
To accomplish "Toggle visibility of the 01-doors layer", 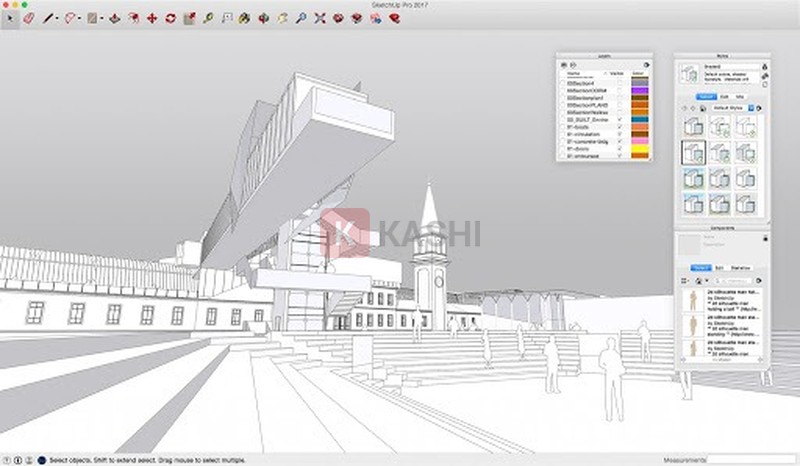I will click(x=620, y=149).
